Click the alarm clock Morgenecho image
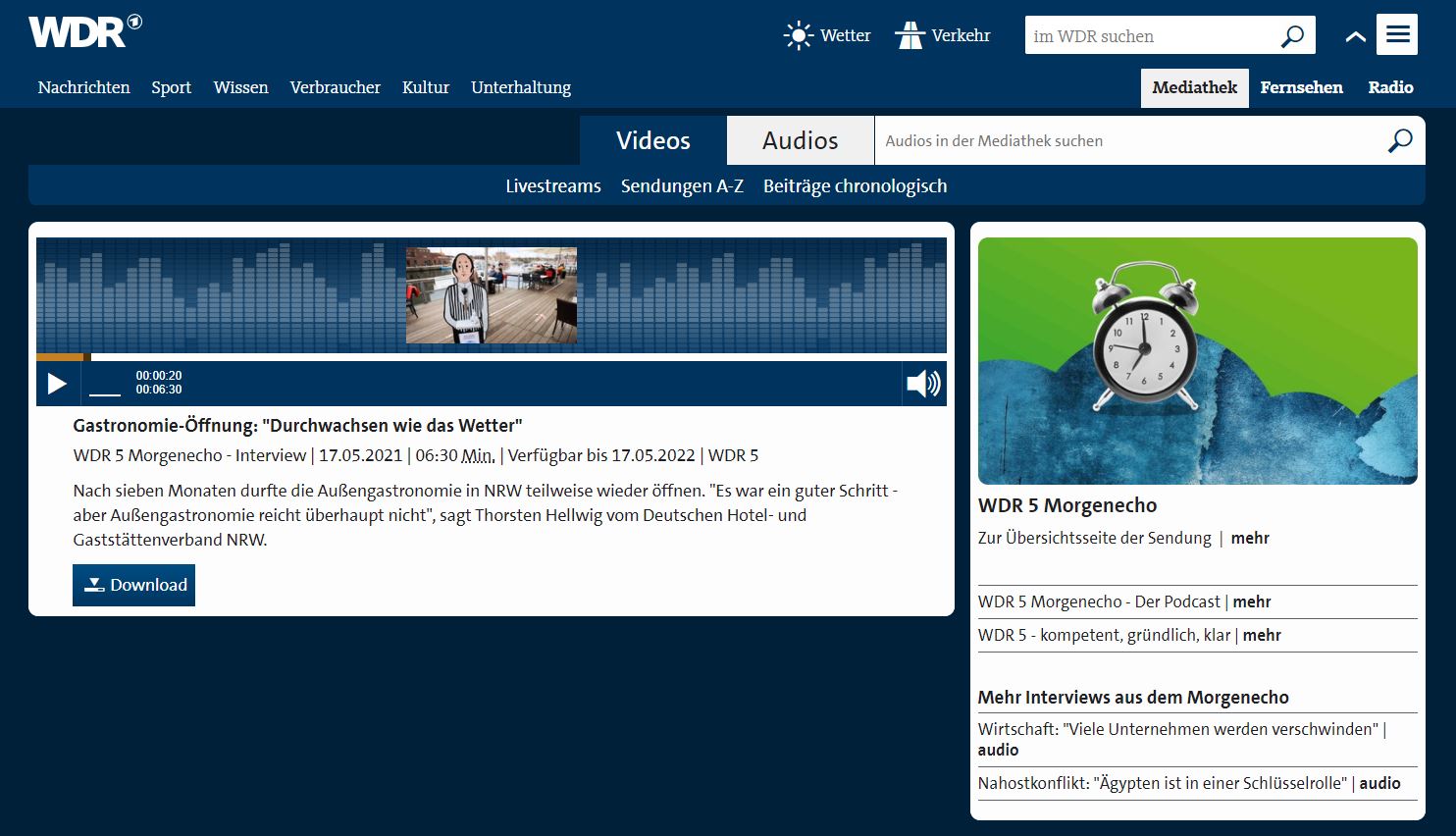Viewport: 1456px width, 836px height. pos(1198,360)
